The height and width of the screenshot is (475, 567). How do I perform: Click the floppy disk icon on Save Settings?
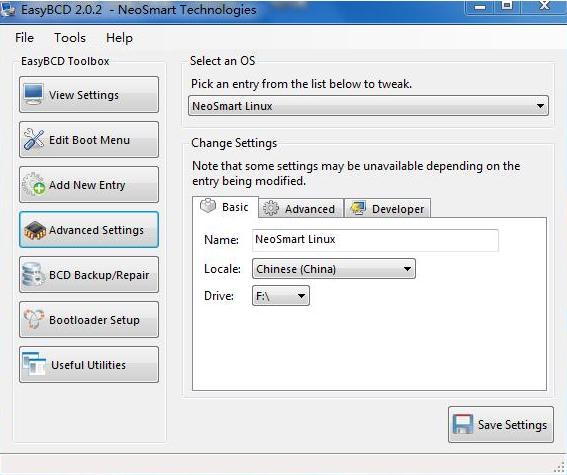click(462, 424)
